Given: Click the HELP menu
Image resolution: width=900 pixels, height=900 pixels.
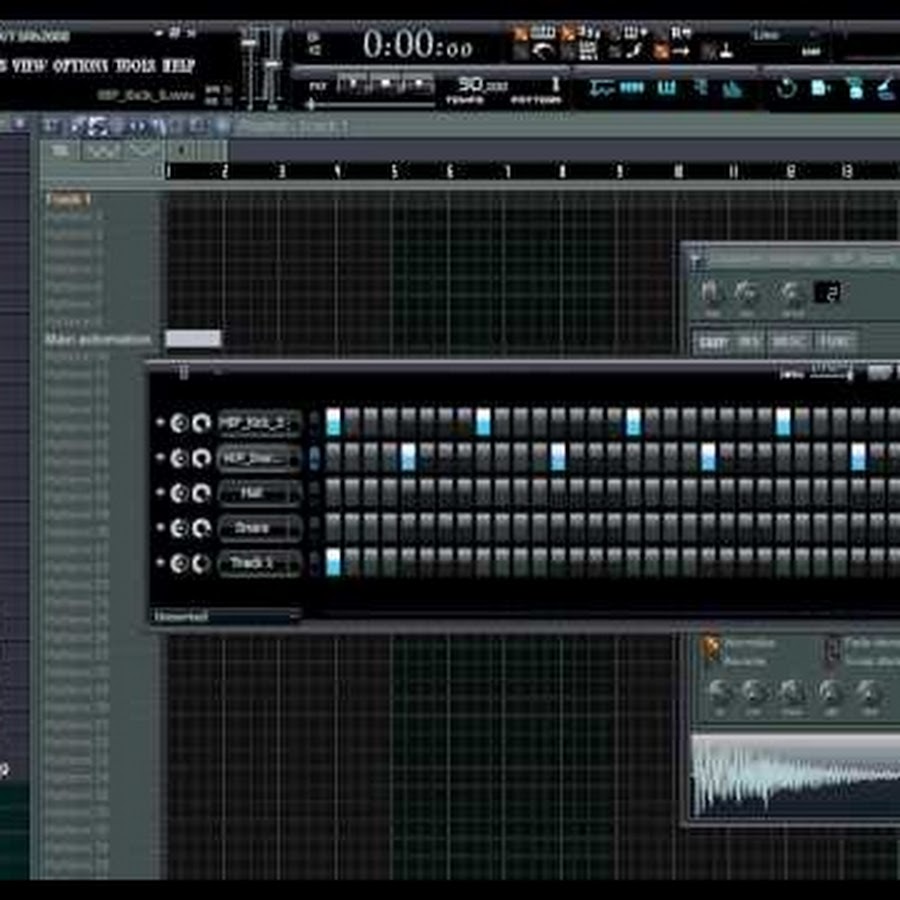Looking at the screenshot, I should tap(179, 66).
